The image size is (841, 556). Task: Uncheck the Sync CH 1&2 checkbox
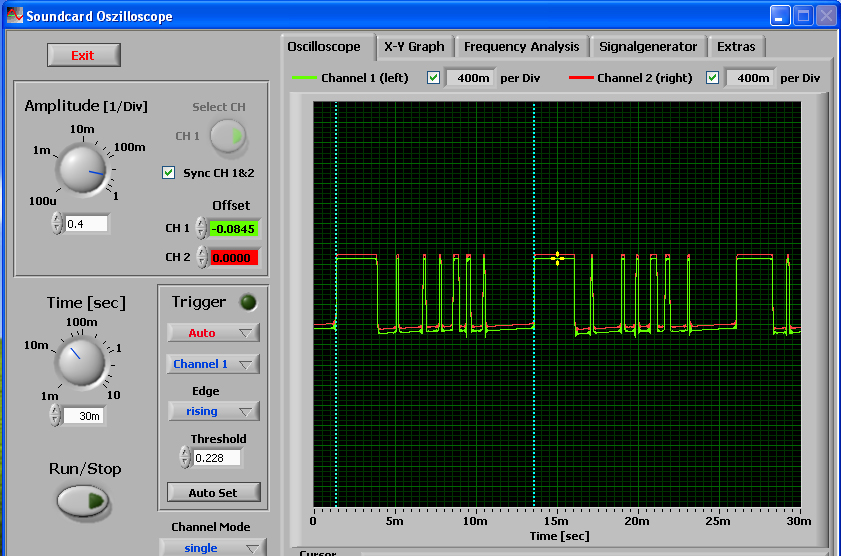[x=168, y=173]
